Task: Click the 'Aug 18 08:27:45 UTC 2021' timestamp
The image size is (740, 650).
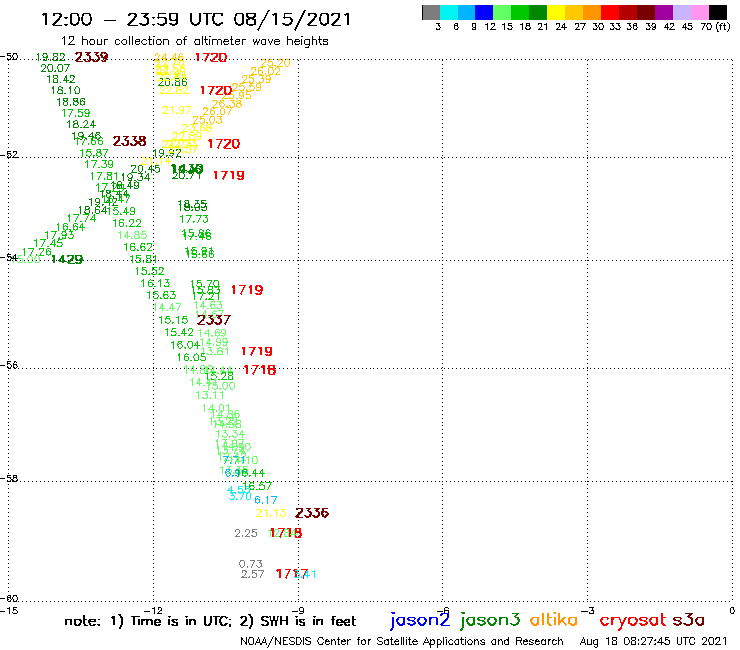Action: coord(653,642)
